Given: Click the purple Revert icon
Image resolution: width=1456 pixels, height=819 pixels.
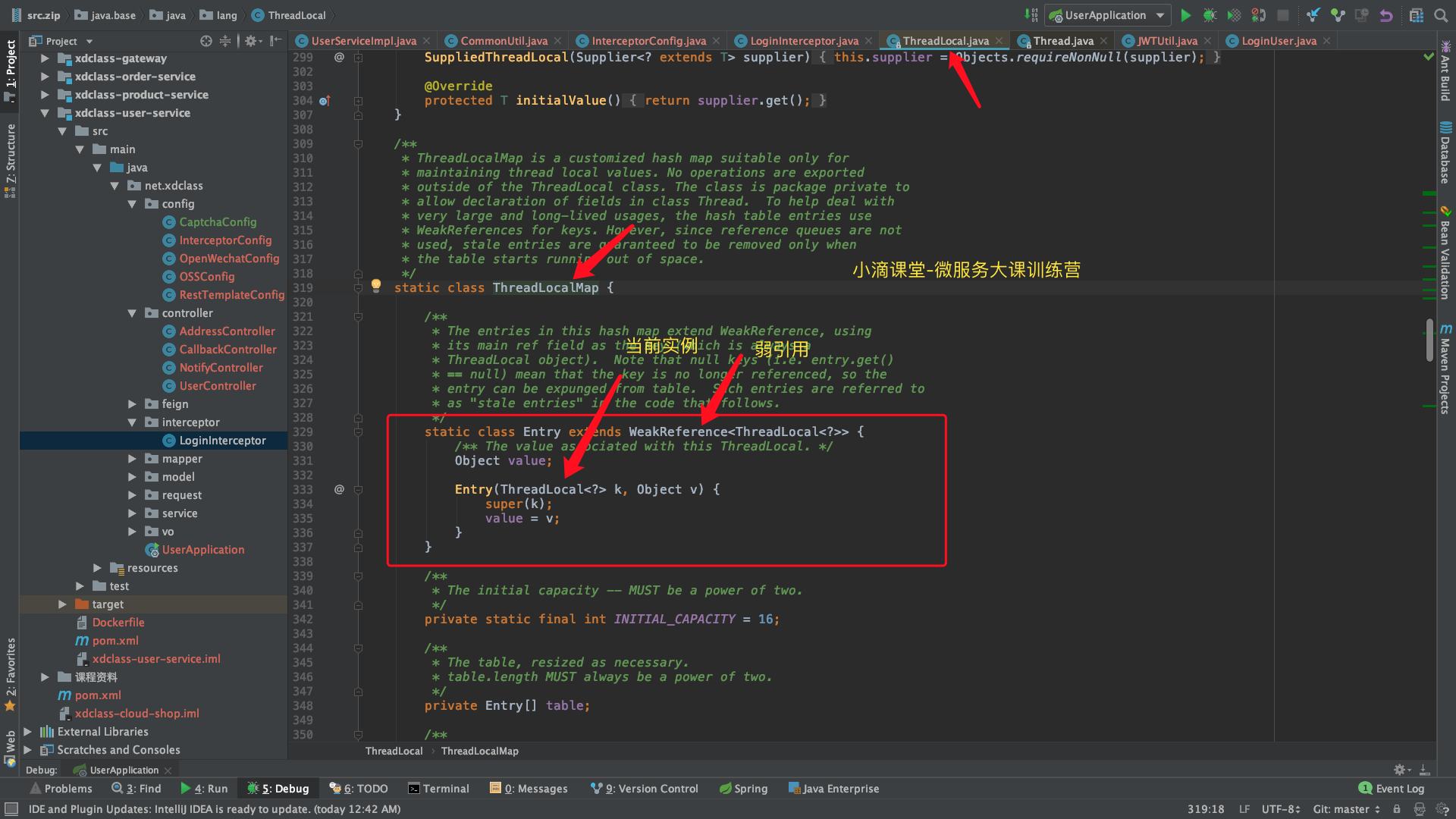Looking at the screenshot, I should (1386, 15).
